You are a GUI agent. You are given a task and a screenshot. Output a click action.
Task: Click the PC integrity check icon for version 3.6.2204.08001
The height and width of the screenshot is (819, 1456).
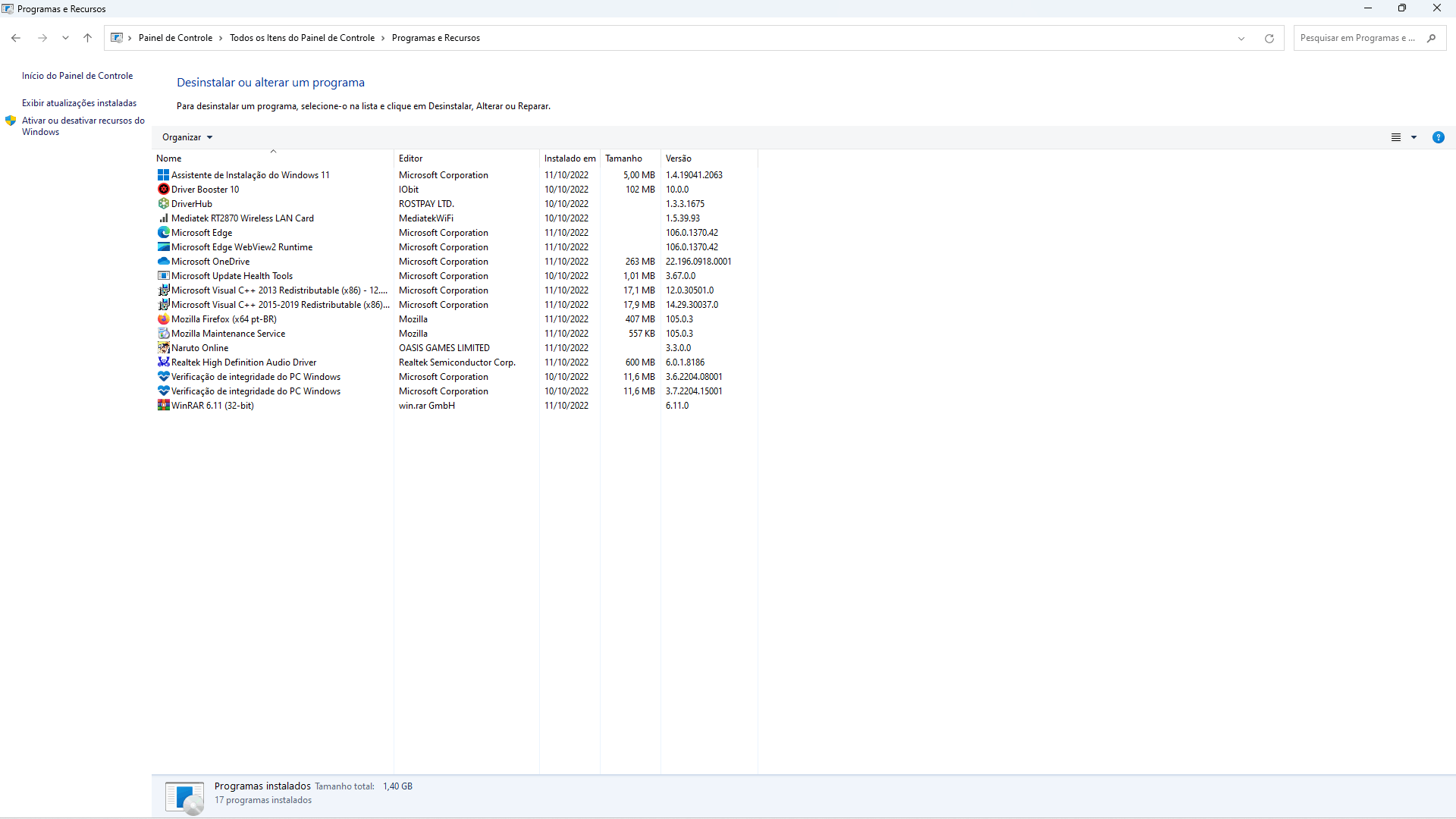point(163,377)
